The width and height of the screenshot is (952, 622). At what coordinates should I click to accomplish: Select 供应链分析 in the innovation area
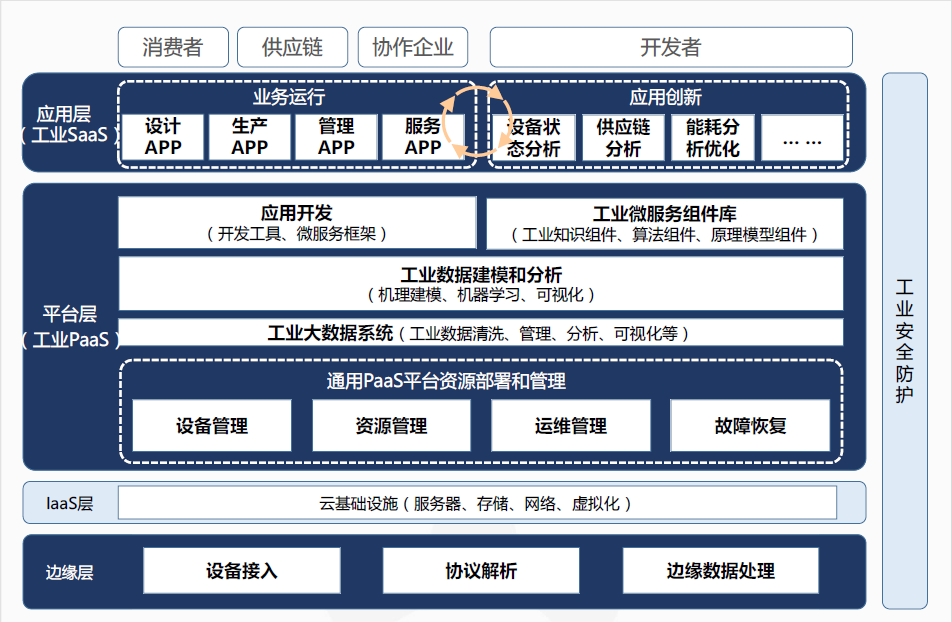point(623,138)
